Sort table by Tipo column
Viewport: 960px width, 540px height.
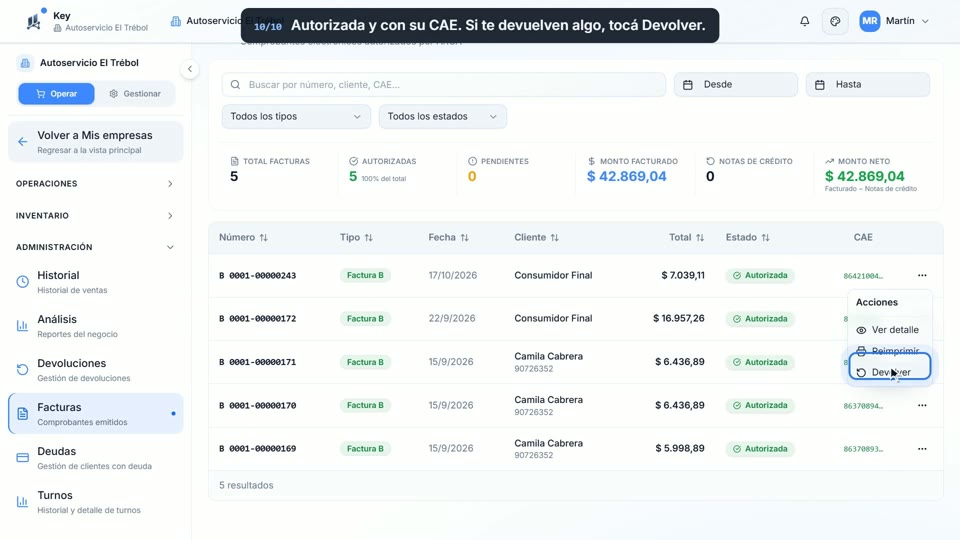(356, 238)
